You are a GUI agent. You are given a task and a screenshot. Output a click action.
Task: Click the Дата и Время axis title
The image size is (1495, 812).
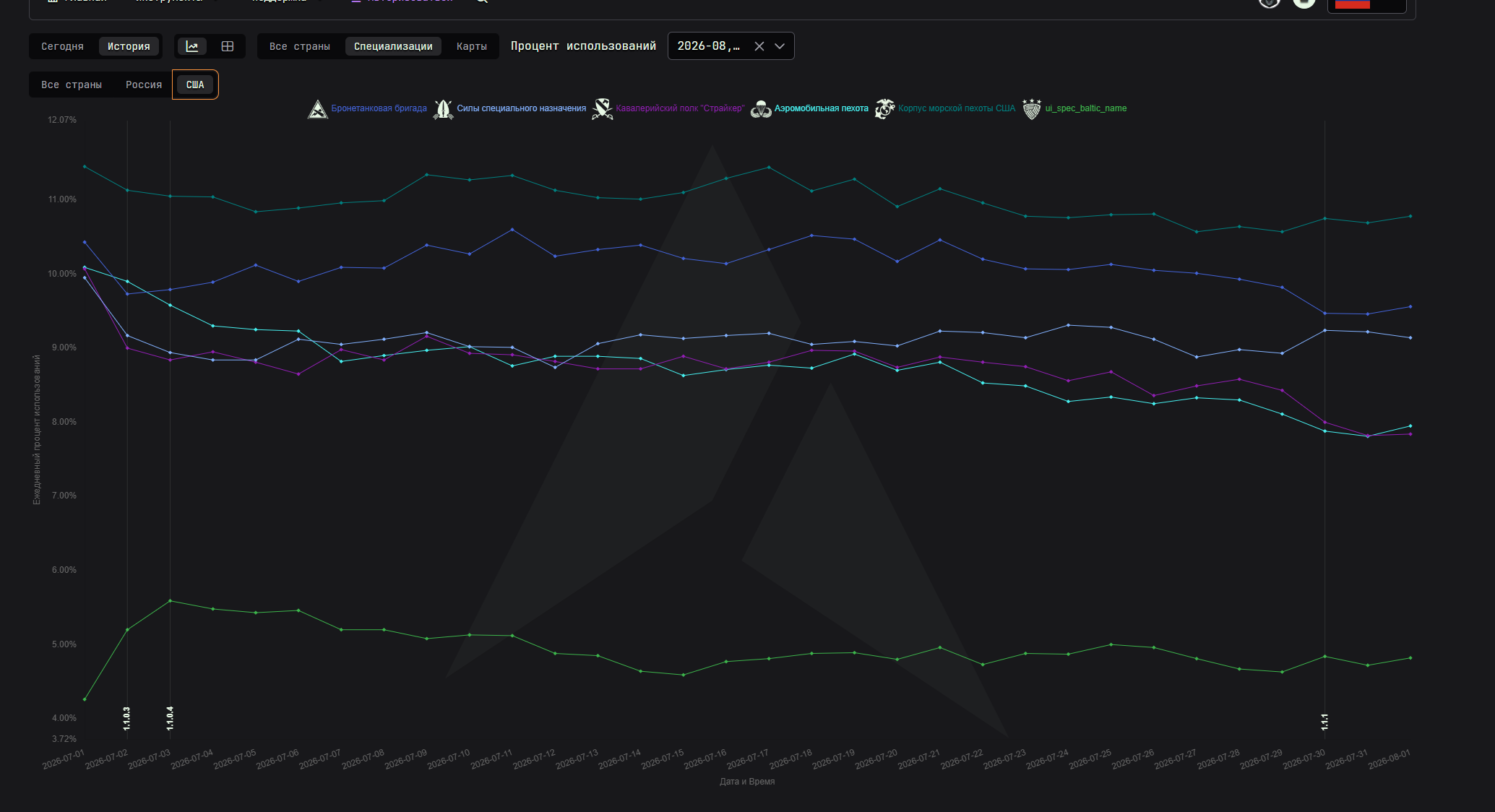coord(747,782)
